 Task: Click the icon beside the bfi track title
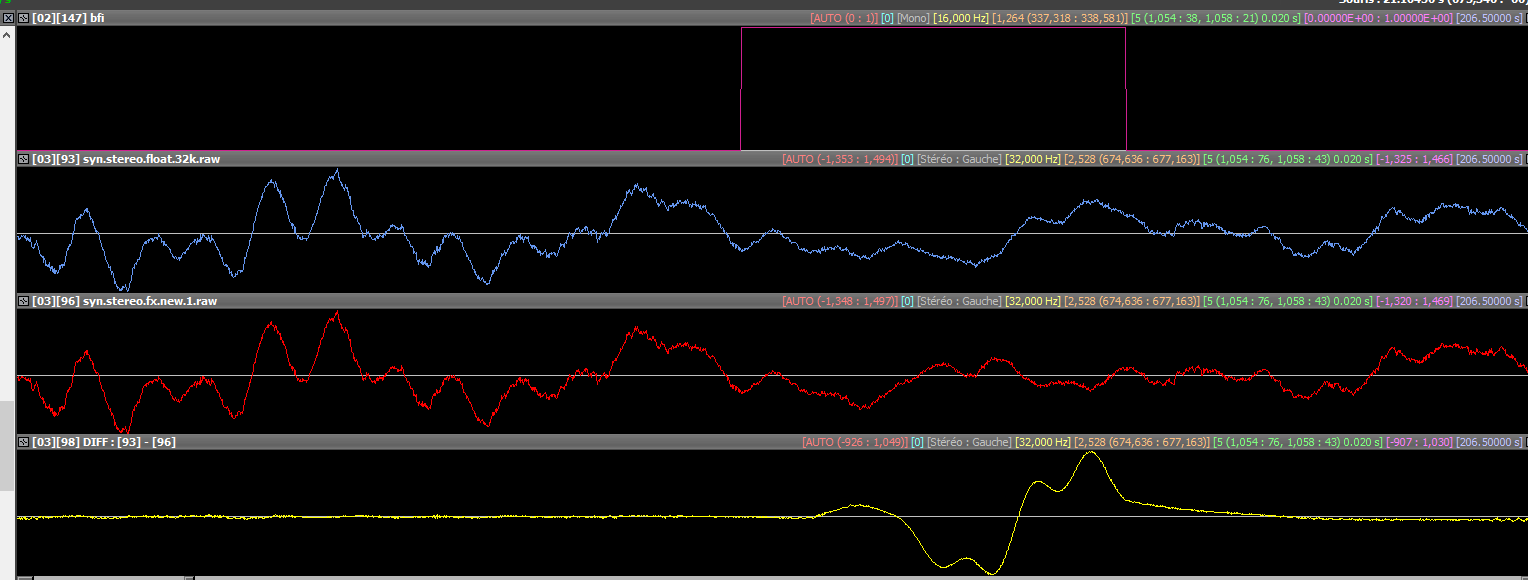pyautogui.click(x=24, y=18)
